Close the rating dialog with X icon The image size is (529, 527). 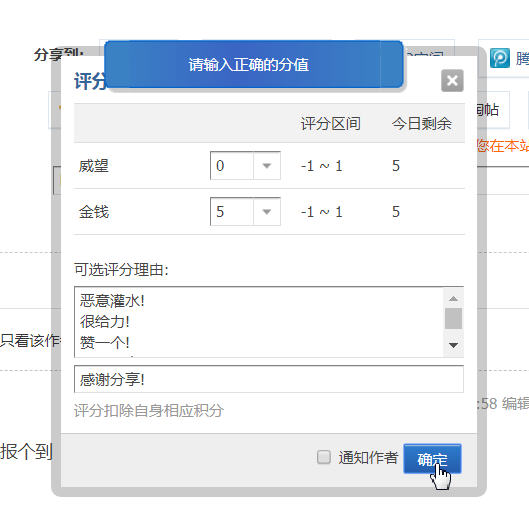pos(452,81)
